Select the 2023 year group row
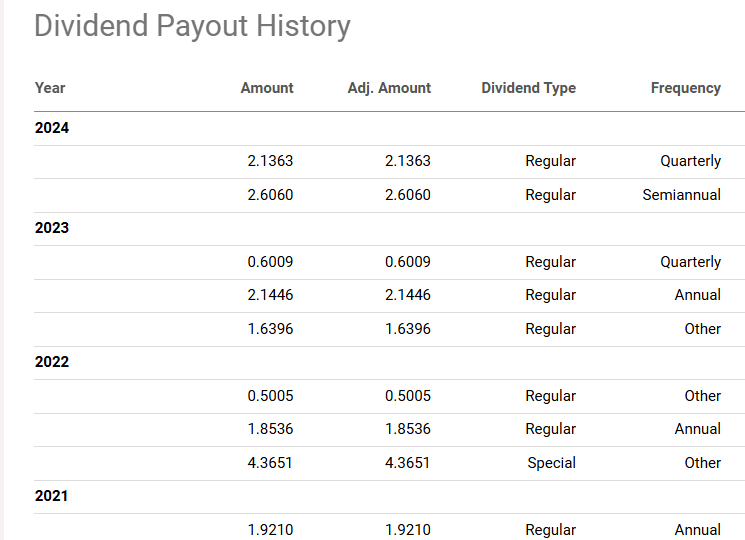 point(52,228)
